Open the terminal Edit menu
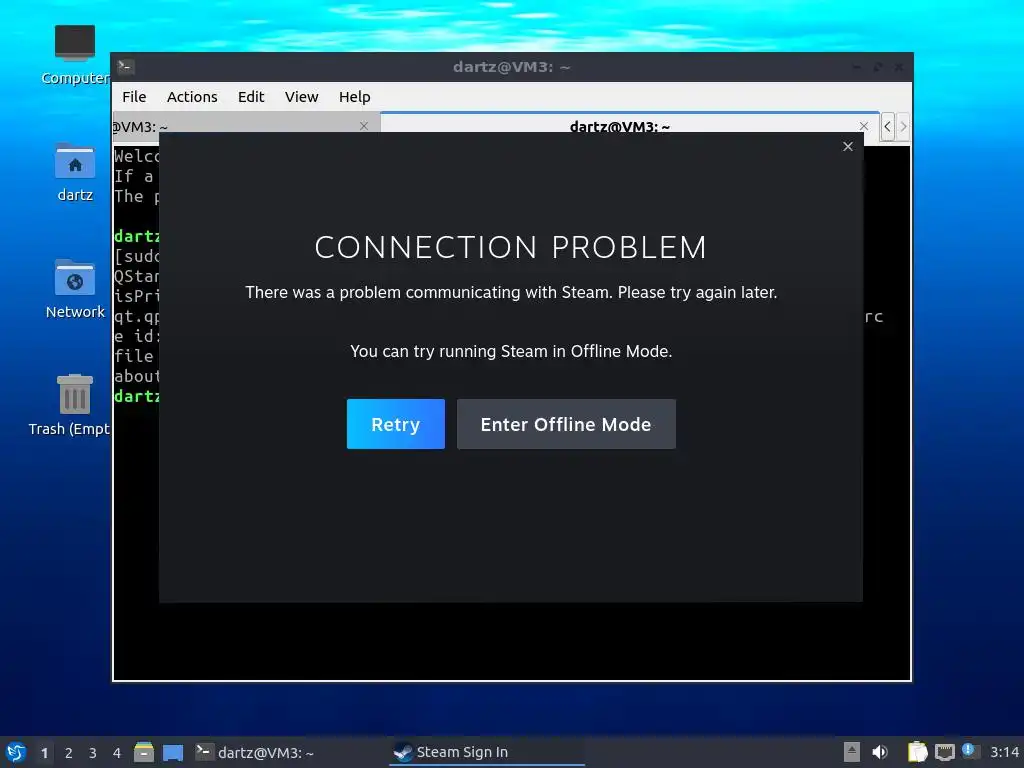This screenshot has width=1024, height=768. 251,97
